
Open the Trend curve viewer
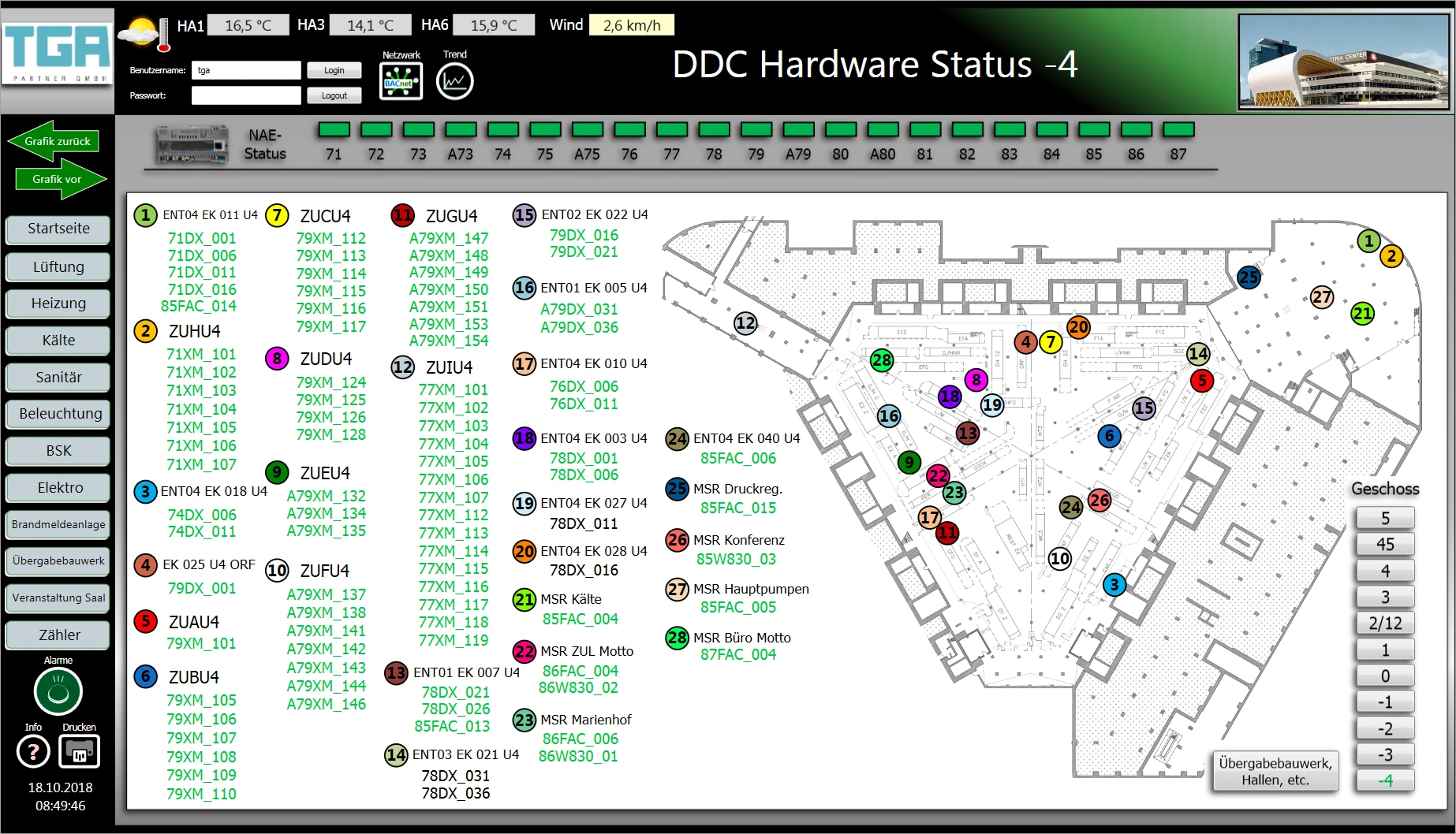(x=454, y=80)
